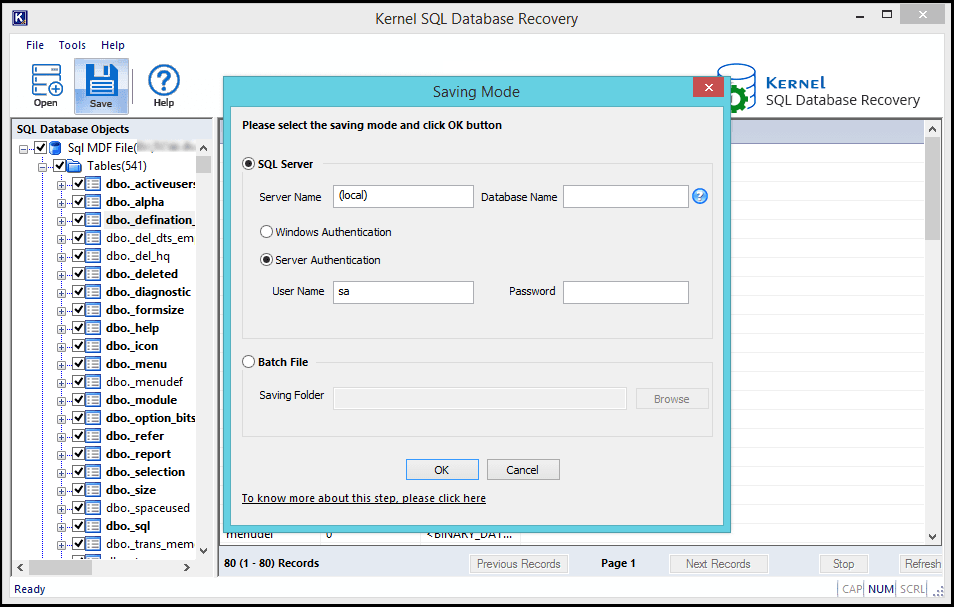Click table icon for dbo._alpha
Viewport: 954px width, 607px height.
click(x=93, y=201)
